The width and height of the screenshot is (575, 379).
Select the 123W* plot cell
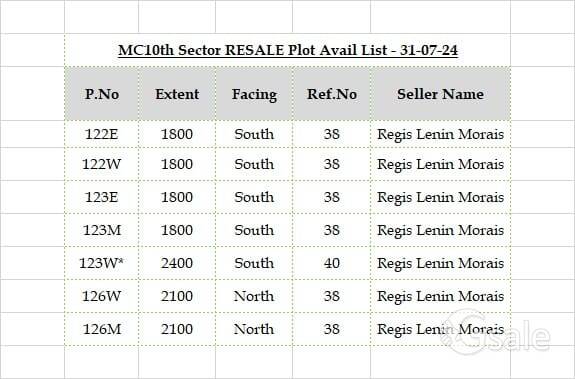pos(102,263)
